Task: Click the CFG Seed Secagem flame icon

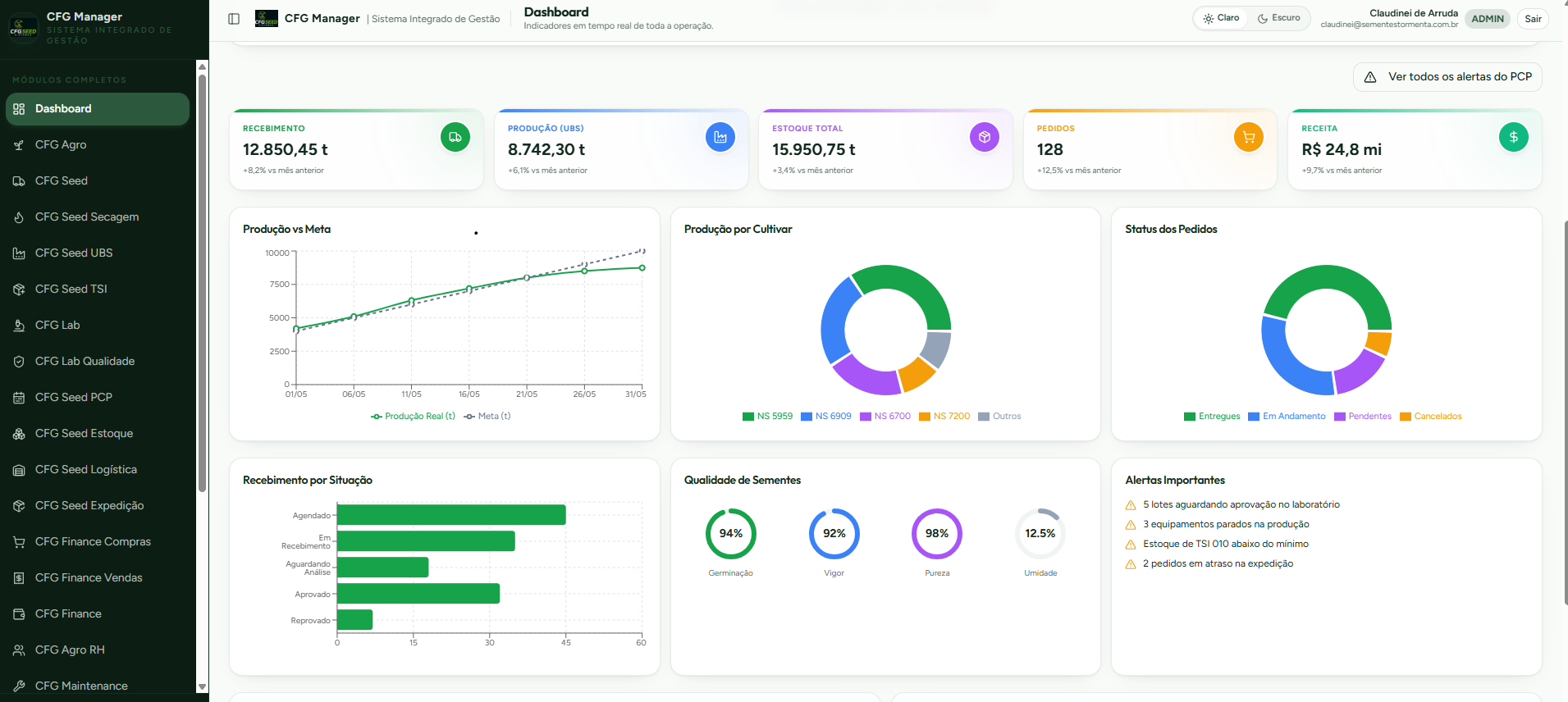Action: 19,217
